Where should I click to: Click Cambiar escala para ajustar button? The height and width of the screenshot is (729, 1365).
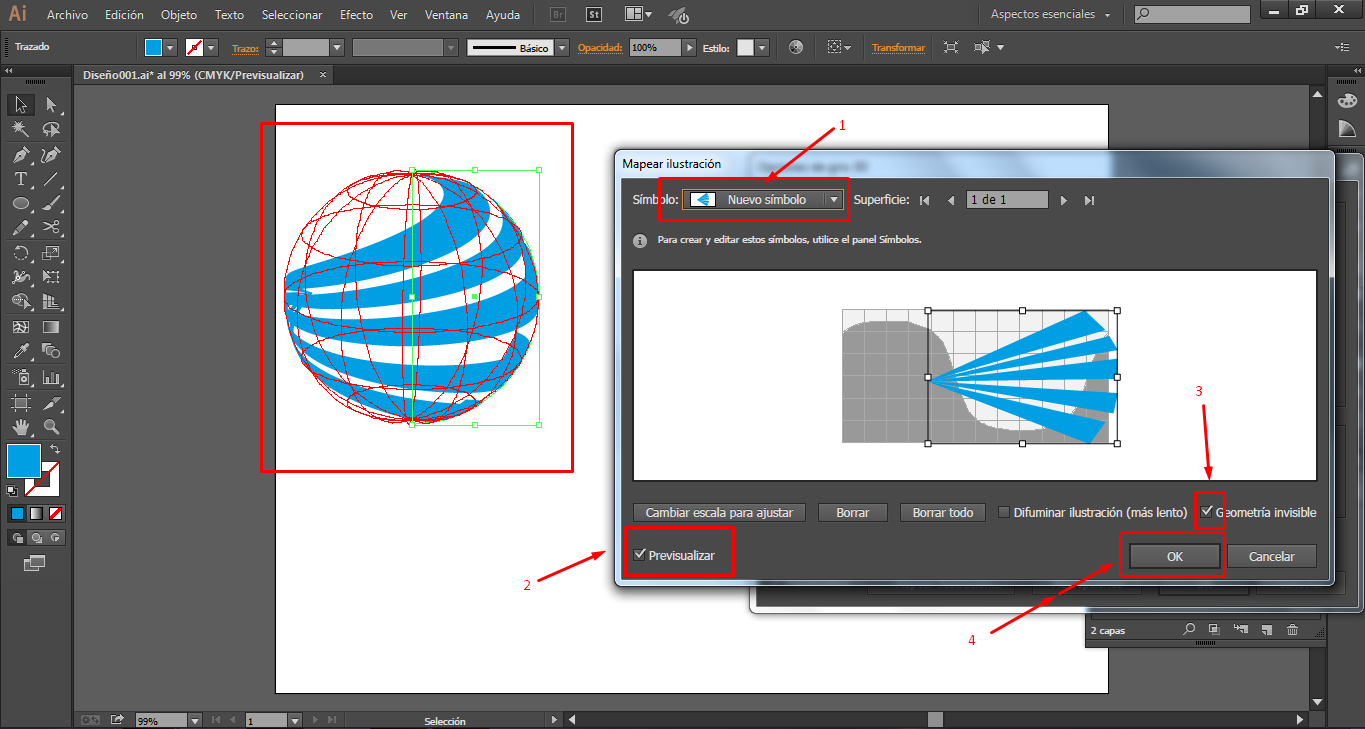pyautogui.click(x=719, y=512)
